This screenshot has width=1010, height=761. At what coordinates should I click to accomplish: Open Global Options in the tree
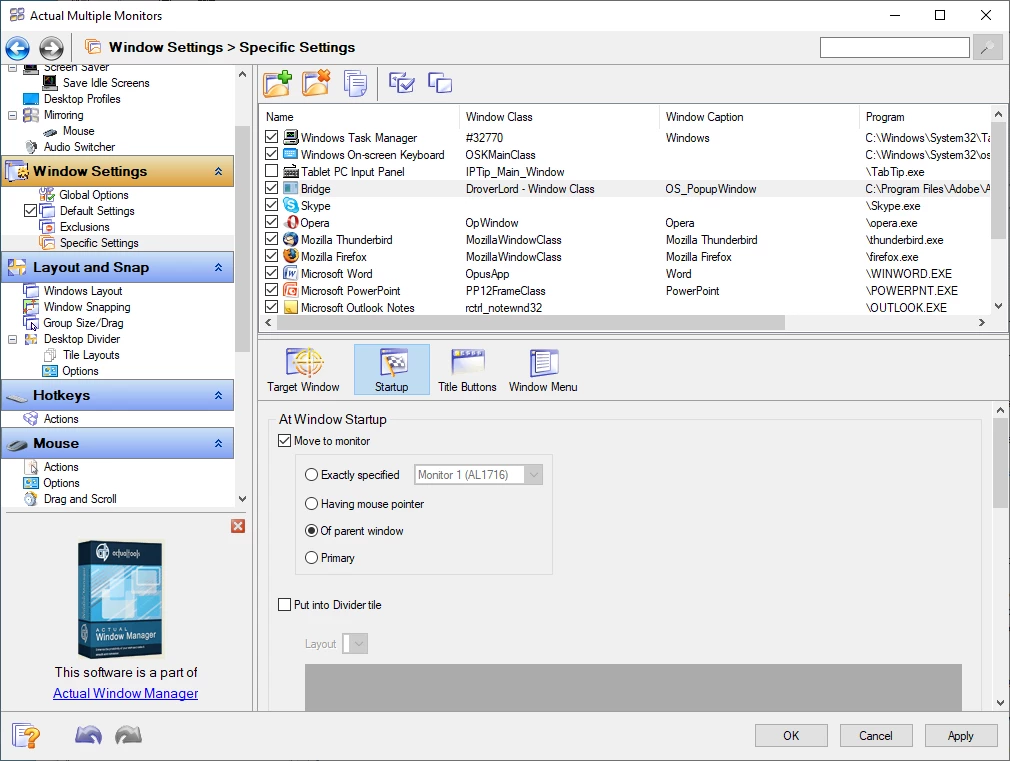click(94, 195)
